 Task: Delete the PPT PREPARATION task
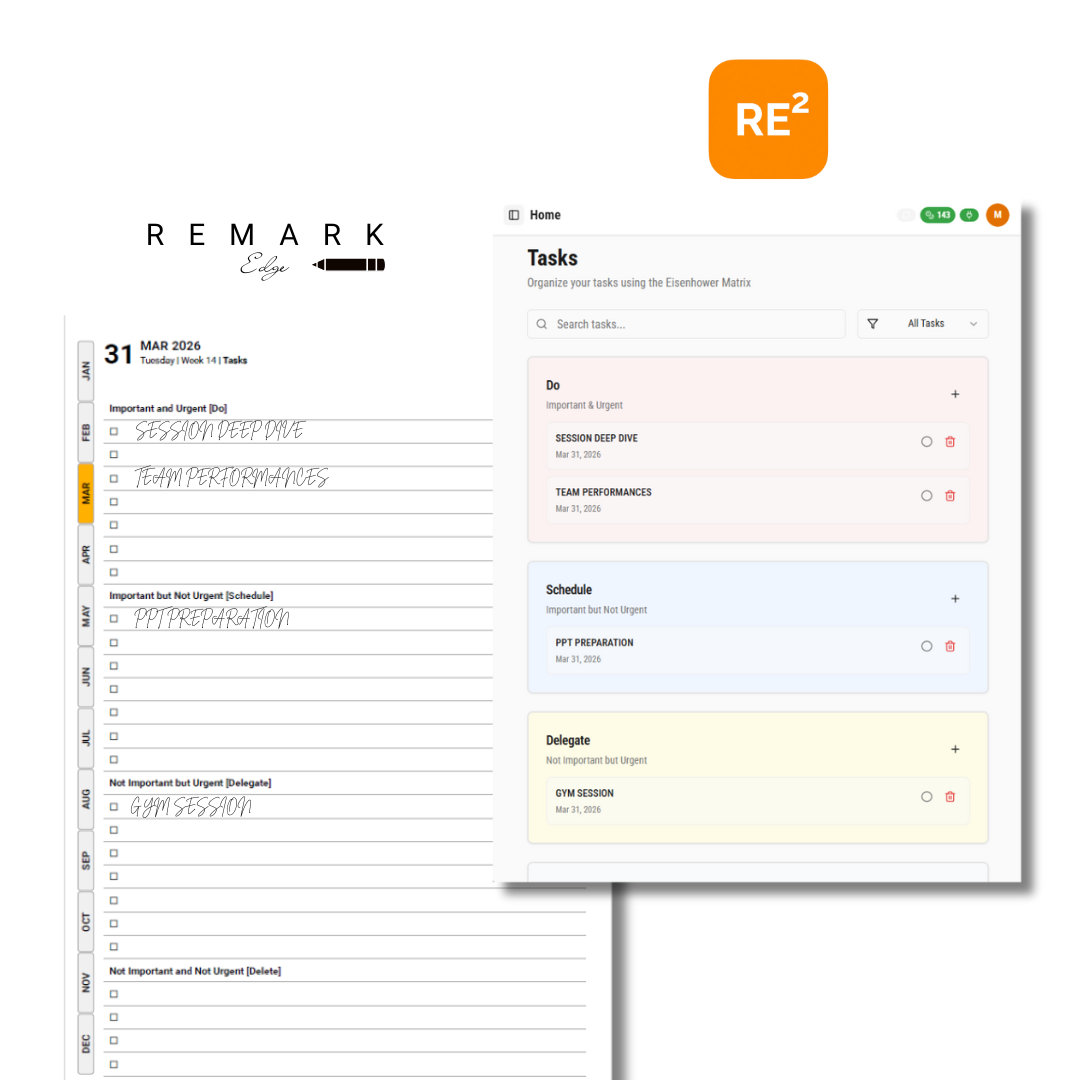(x=950, y=645)
